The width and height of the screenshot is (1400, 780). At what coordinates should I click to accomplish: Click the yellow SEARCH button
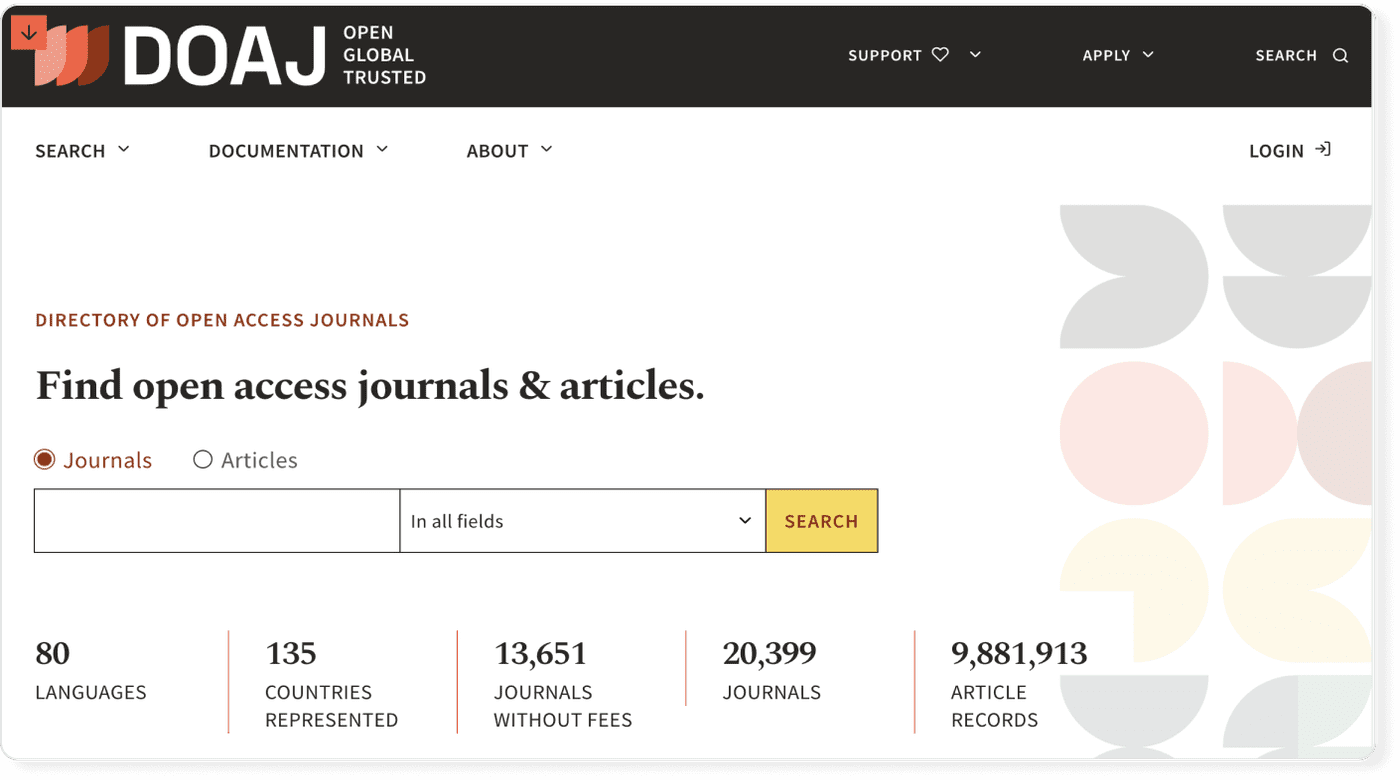(x=821, y=520)
